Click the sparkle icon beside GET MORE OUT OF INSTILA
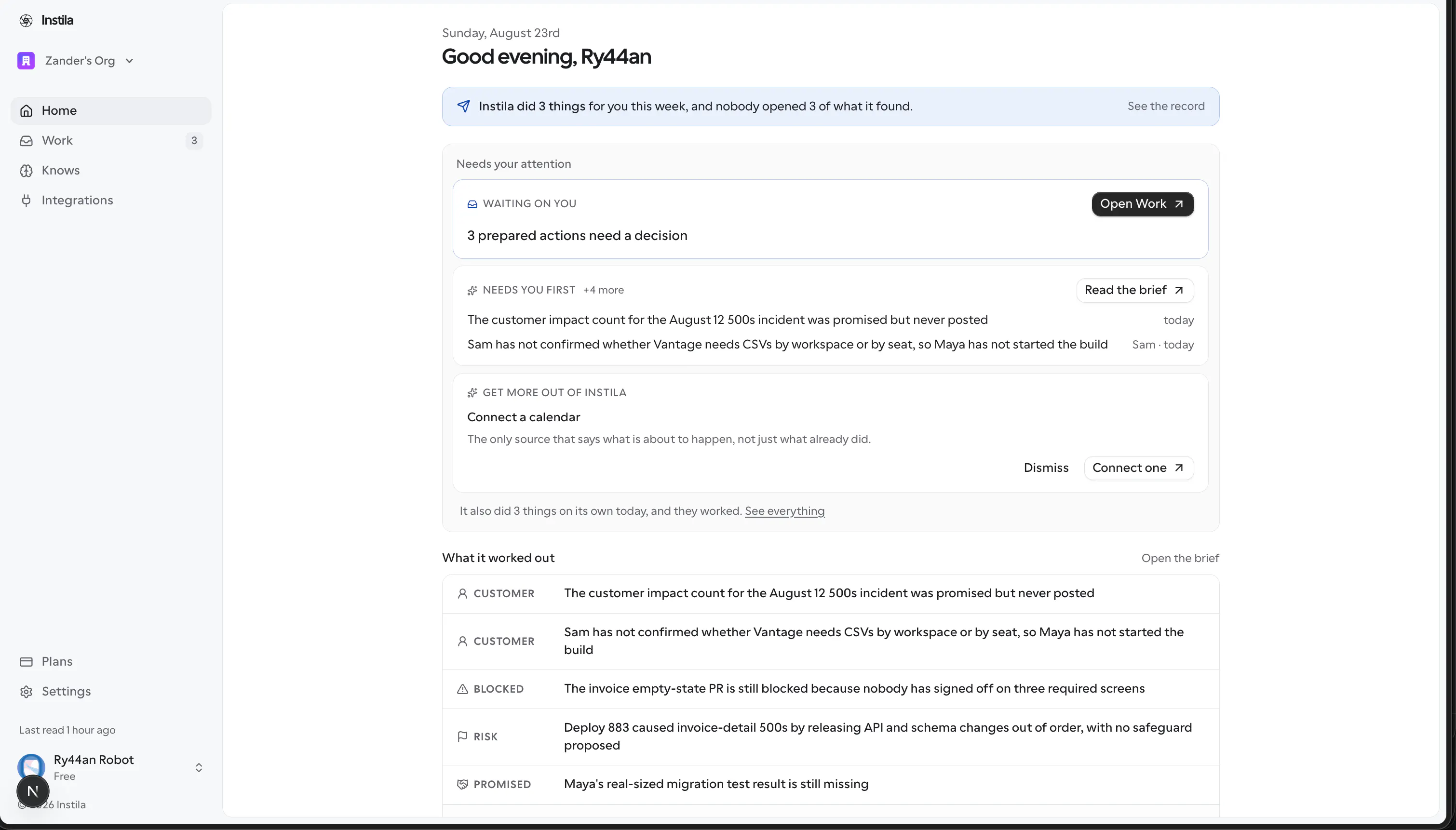 click(x=472, y=393)
